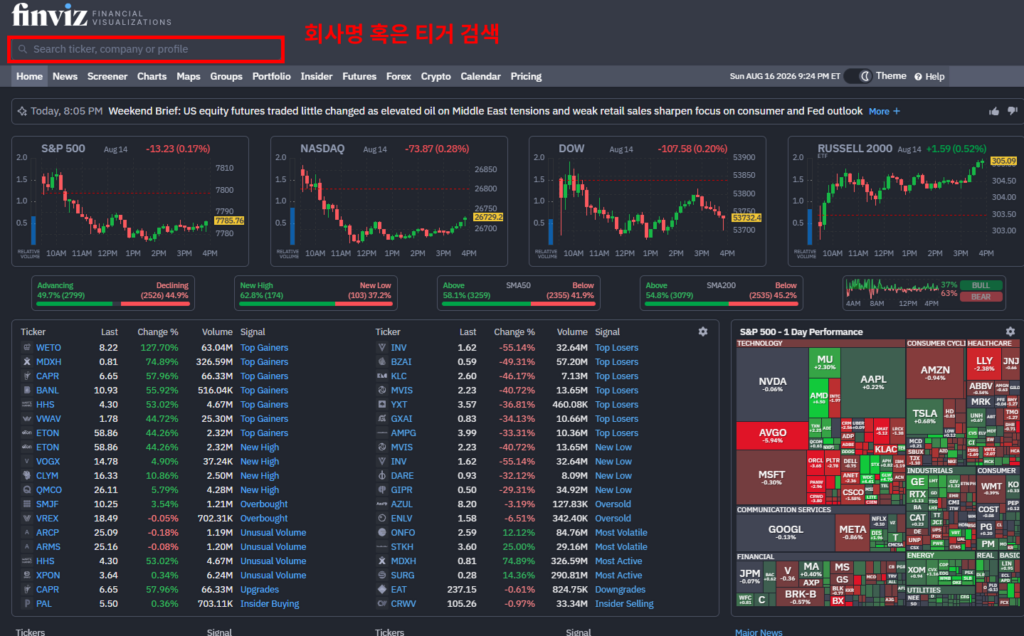This screenshot has height=636, width=1024.
Task: Click the GOOGL tile in heatmap
Action: (786, 532)
